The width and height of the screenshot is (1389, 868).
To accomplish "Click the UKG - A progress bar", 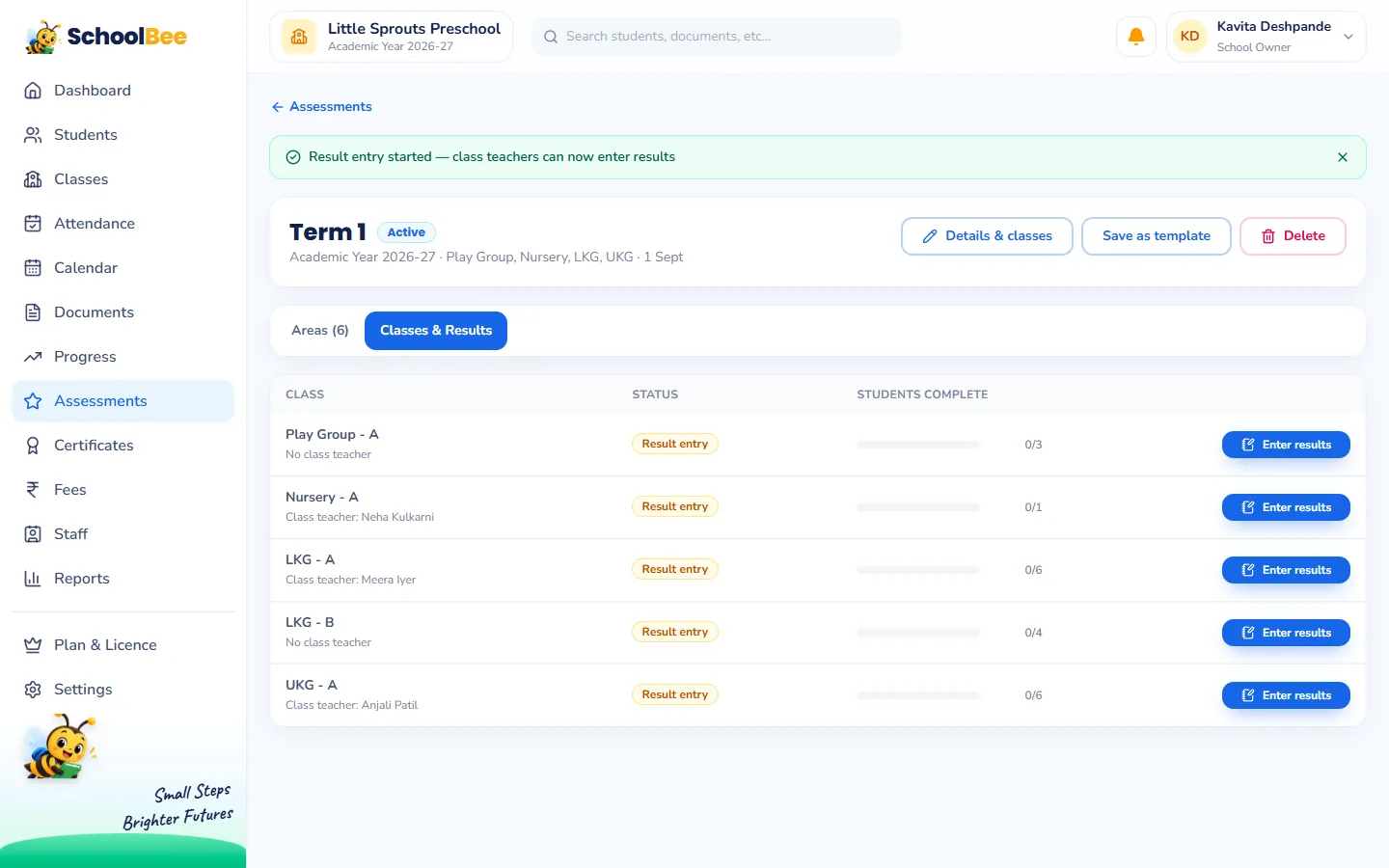I will tap(918, 695).
